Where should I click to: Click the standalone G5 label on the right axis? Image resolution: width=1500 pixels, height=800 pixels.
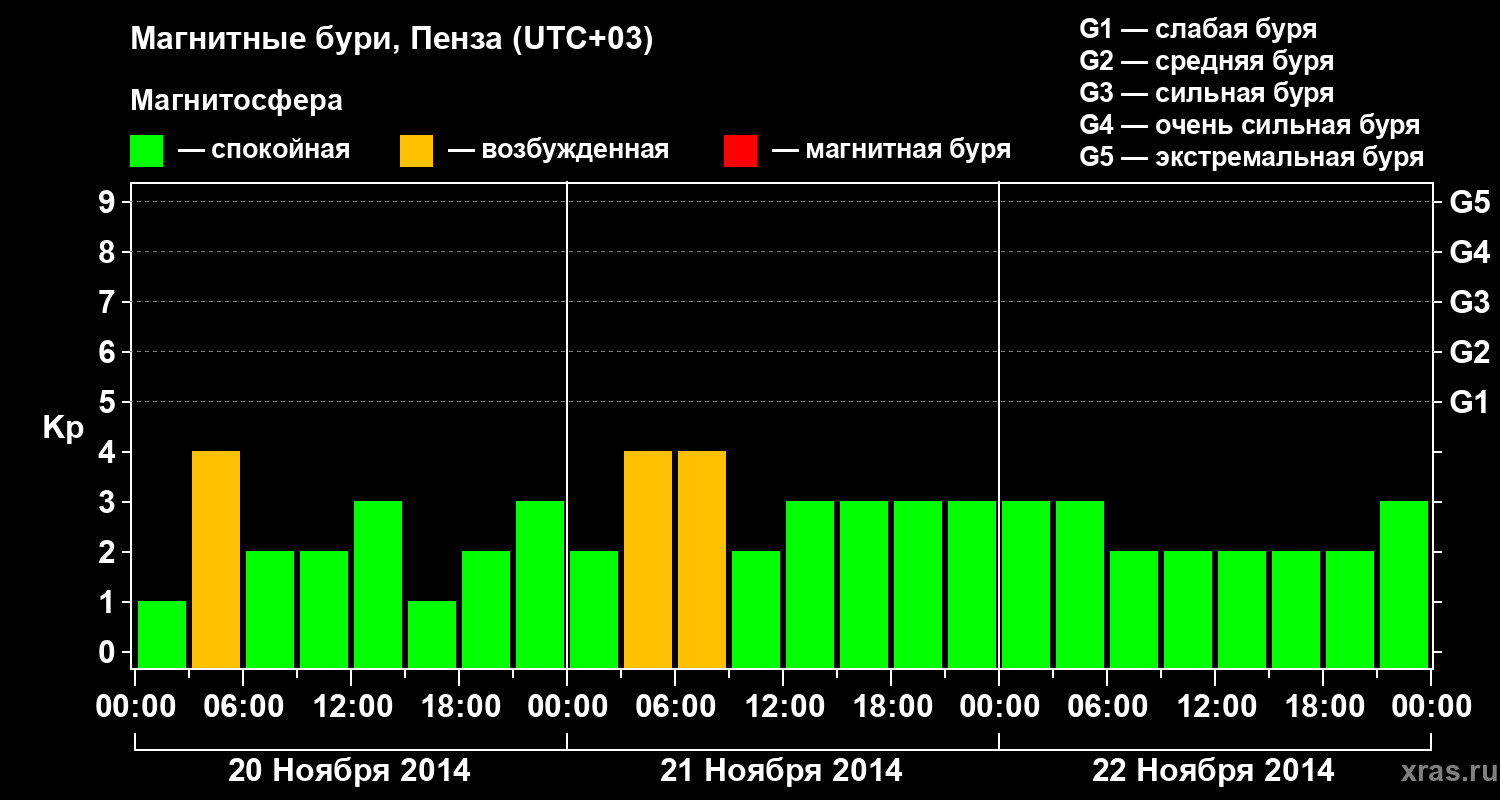1469,203
